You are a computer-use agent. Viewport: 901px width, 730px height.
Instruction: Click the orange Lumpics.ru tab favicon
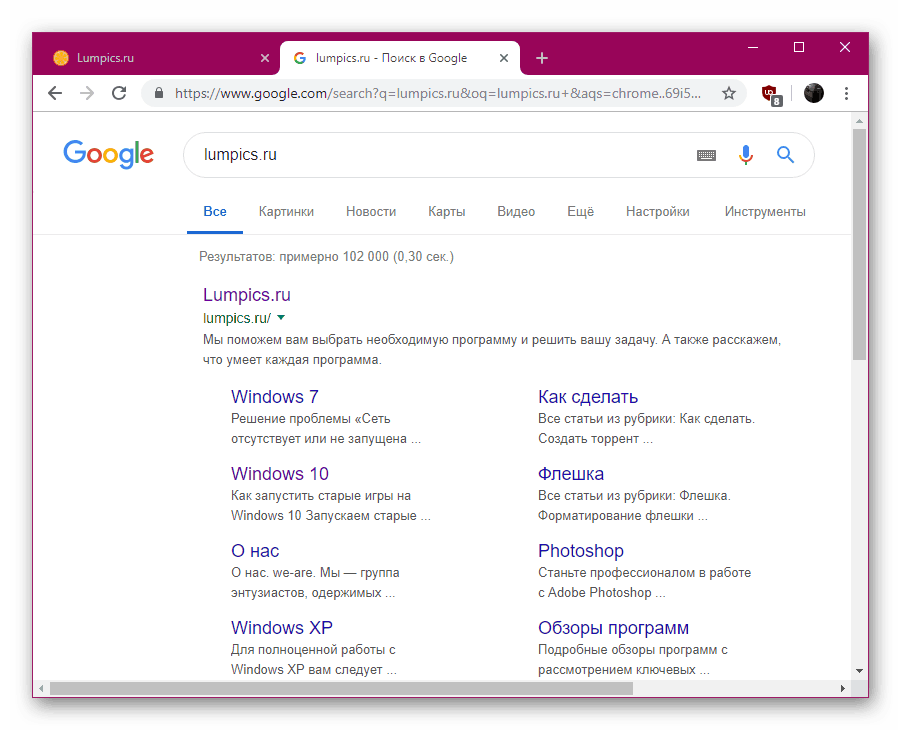(x=61, y=58)
